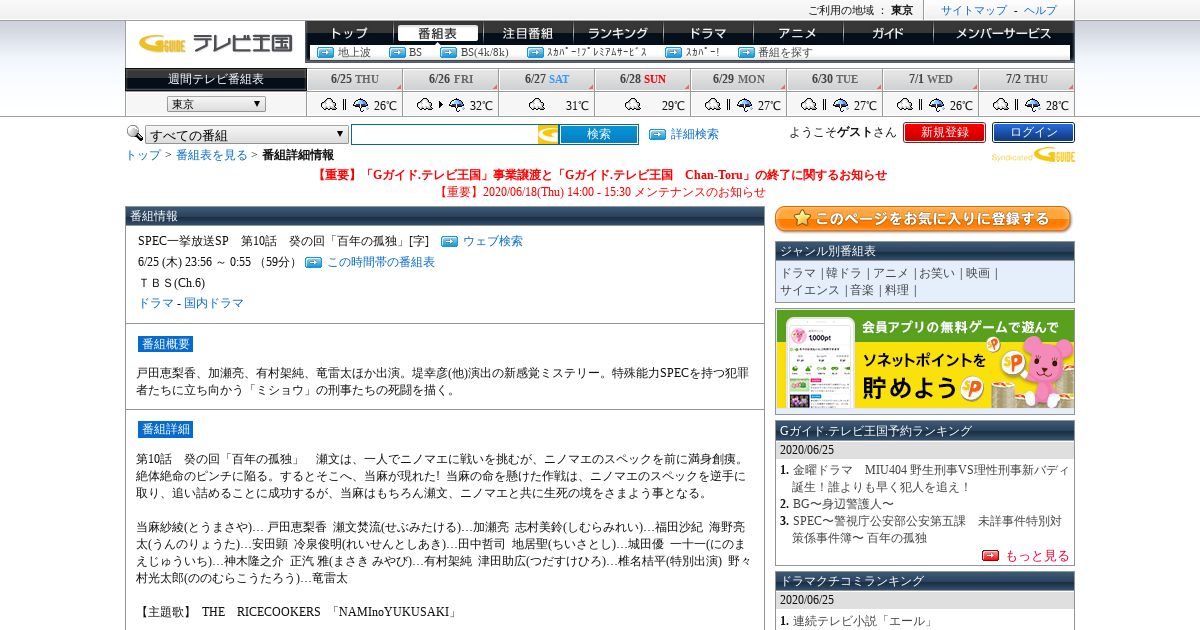Screen dimensions: 1200x630
Task: Open the 事業譲渡 important notice link
Action: (x=601, y=175)
